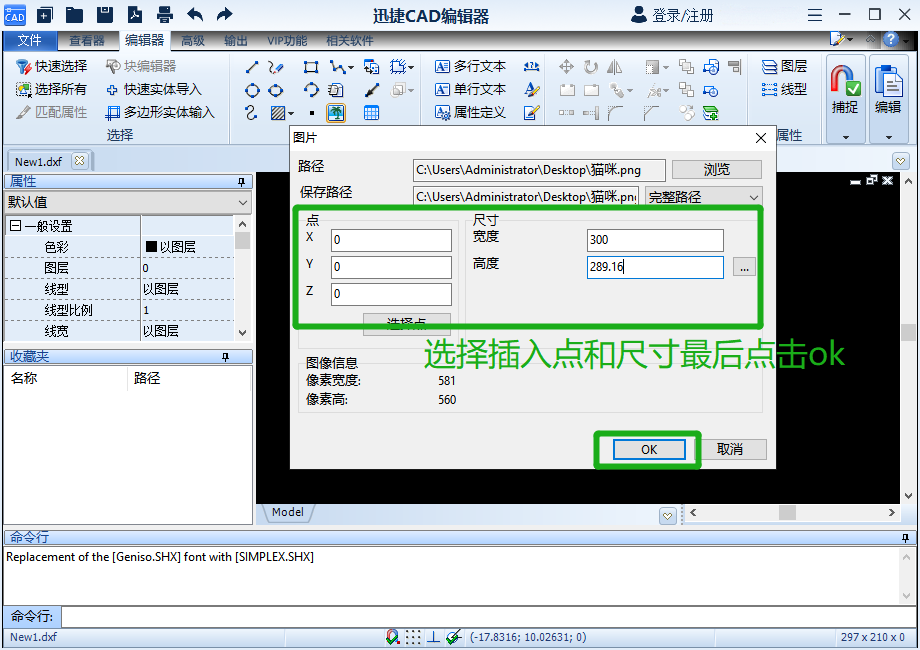Expand the polyline tool dropdown arrow

[x=351, y=67]
